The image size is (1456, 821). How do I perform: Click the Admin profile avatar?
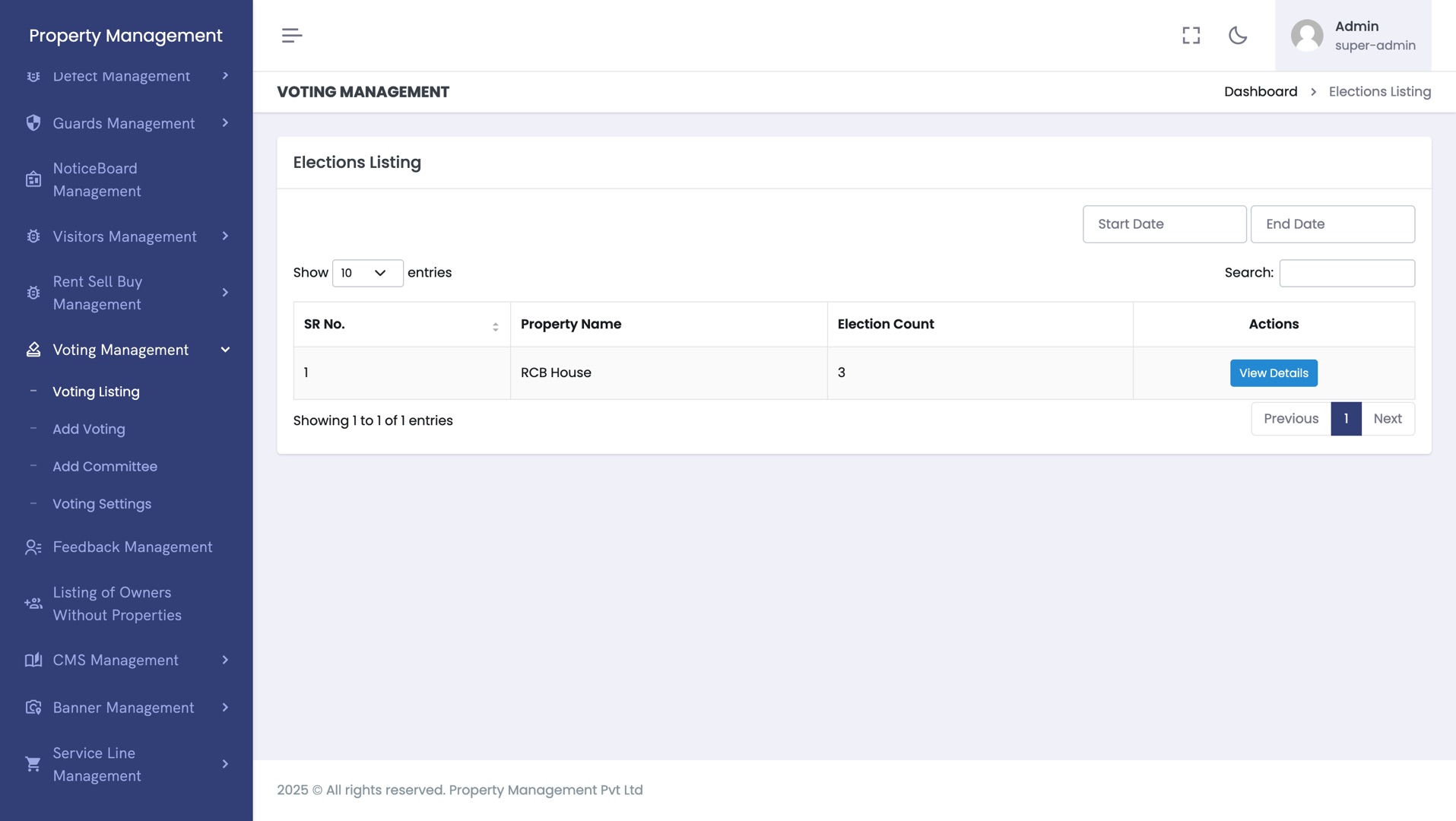point(1307,36)
